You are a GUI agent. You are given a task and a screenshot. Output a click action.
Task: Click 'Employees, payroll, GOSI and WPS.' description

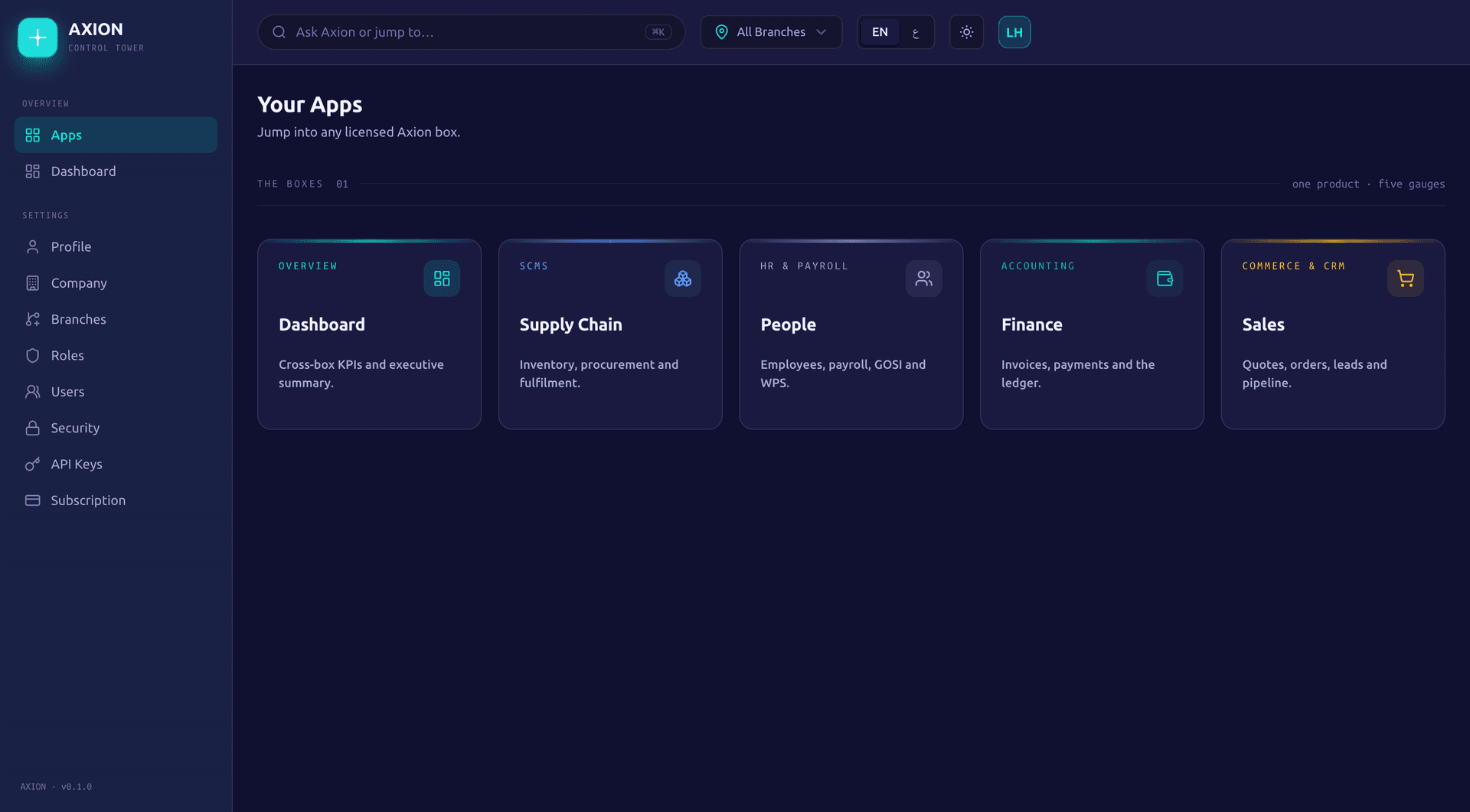click(x=843, y=373)
